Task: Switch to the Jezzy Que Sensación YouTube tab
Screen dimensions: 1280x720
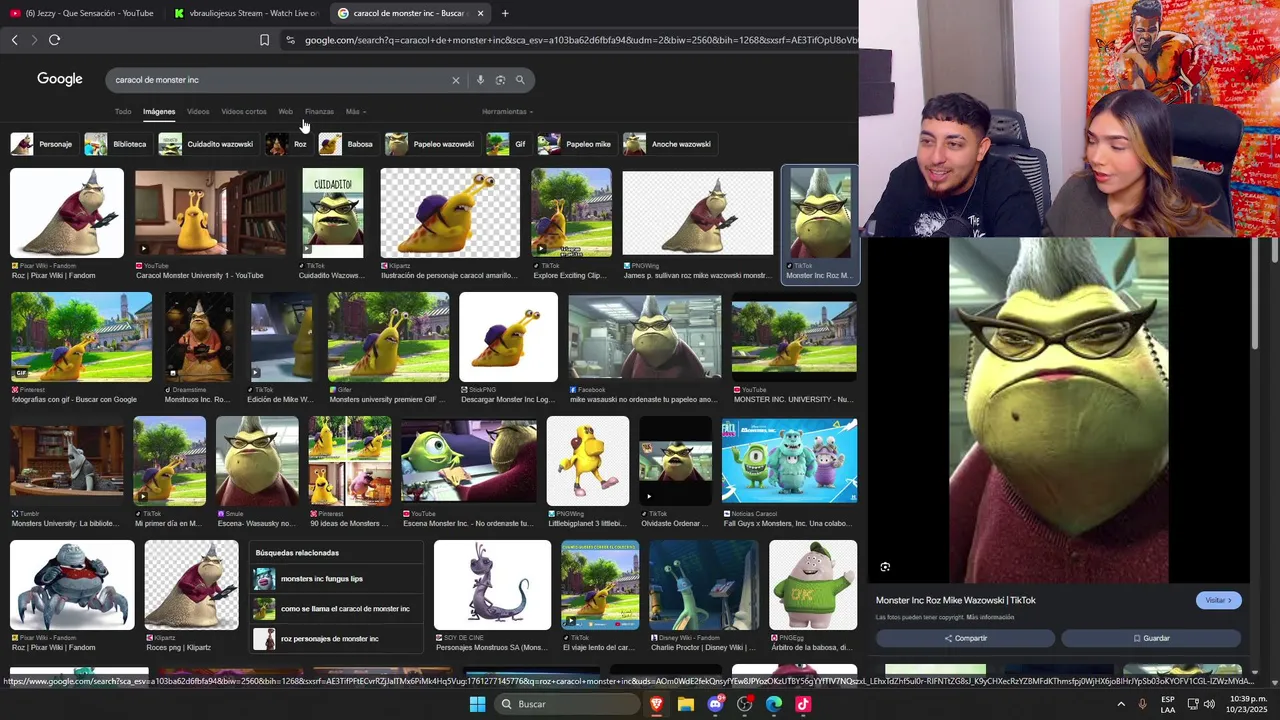Action: [82, 13]
